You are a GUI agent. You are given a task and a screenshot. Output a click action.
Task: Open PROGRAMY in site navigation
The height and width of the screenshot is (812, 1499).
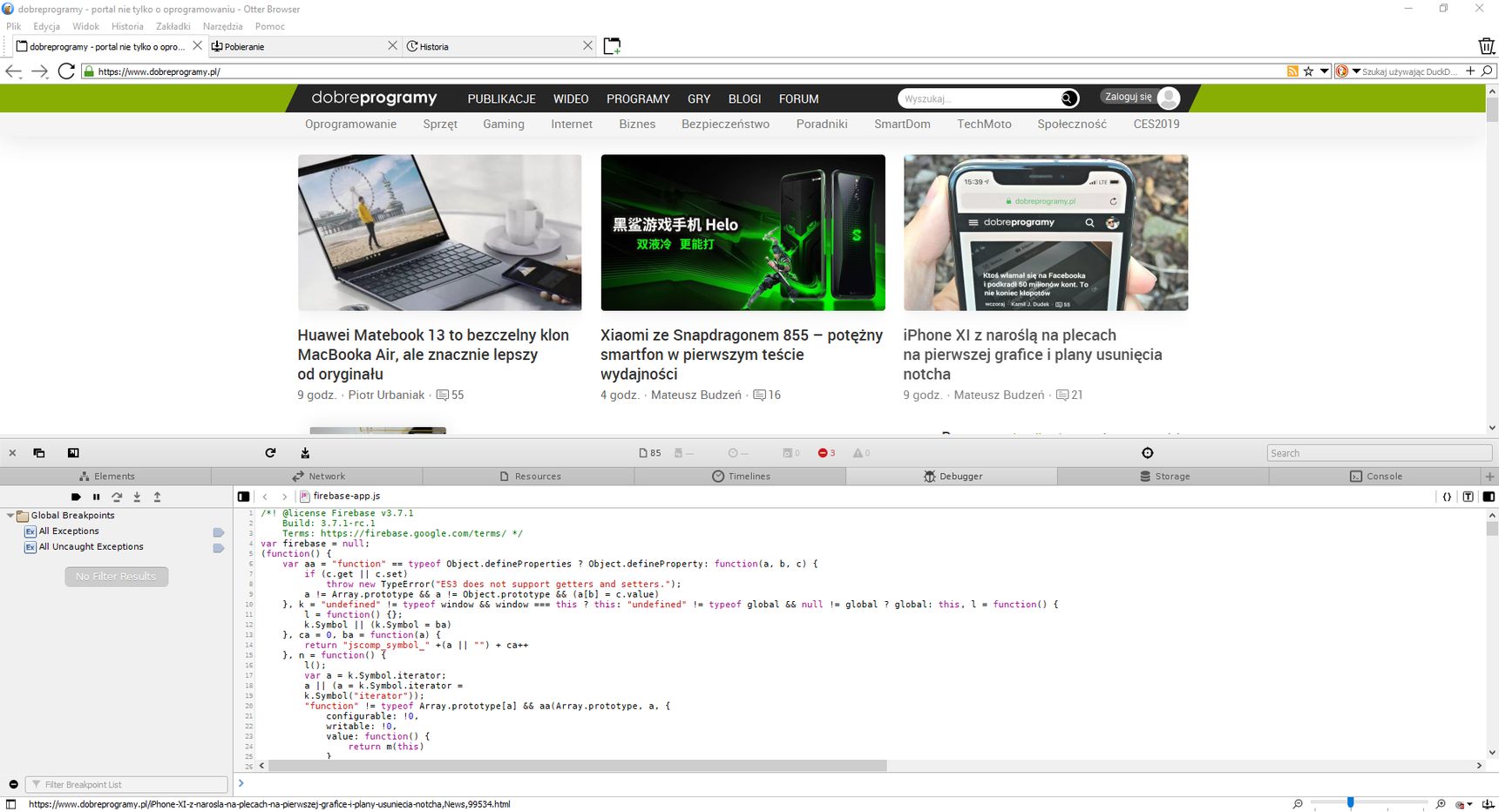638,99
